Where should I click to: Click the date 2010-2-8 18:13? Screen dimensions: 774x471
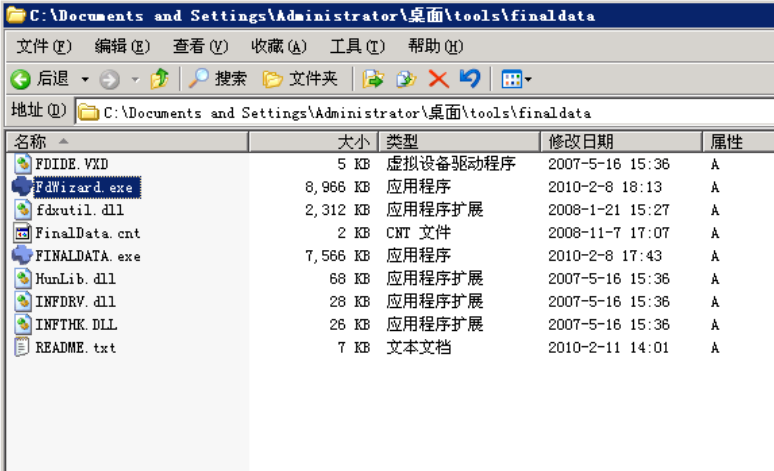pyautogui.click(x=605, y=187)
